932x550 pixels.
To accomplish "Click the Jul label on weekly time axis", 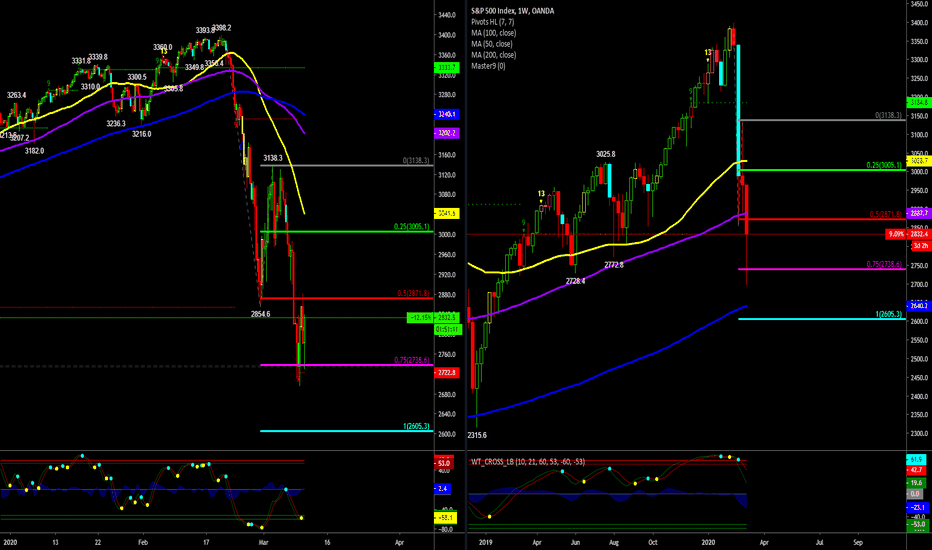I will 820,542.
